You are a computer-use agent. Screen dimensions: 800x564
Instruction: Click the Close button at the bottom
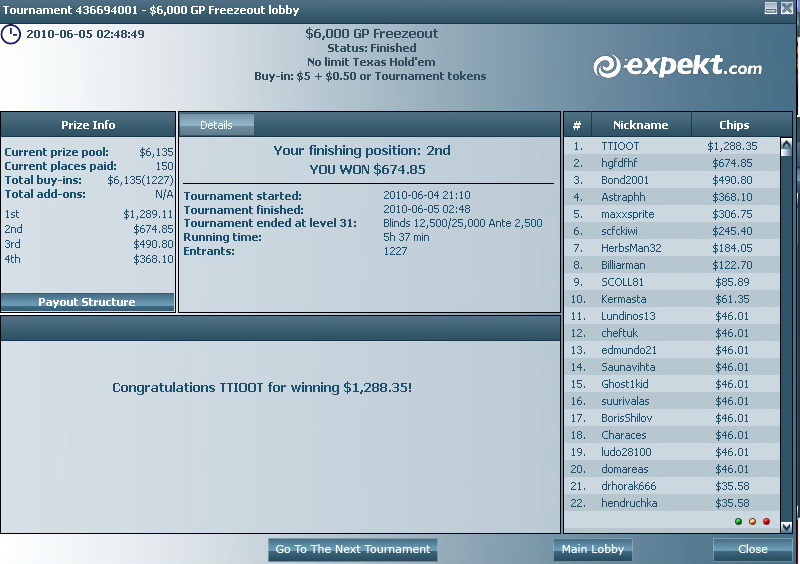[753, 549]
